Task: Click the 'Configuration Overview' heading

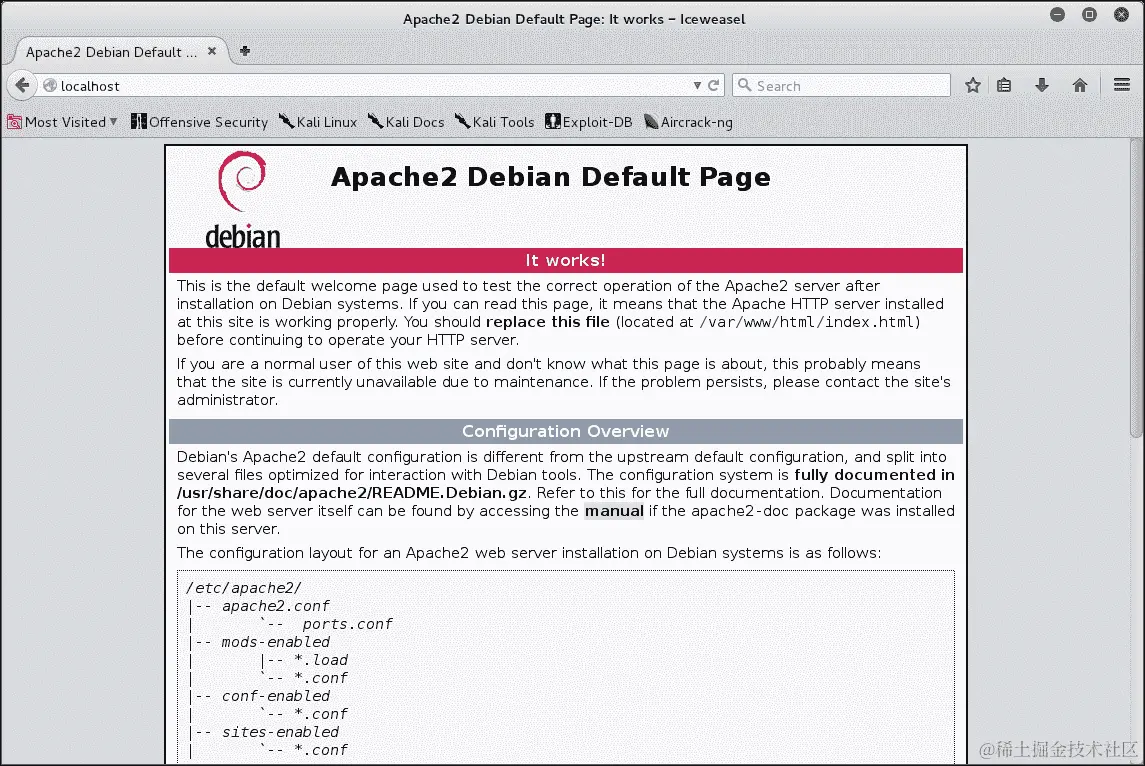Action: click(565, 432)
